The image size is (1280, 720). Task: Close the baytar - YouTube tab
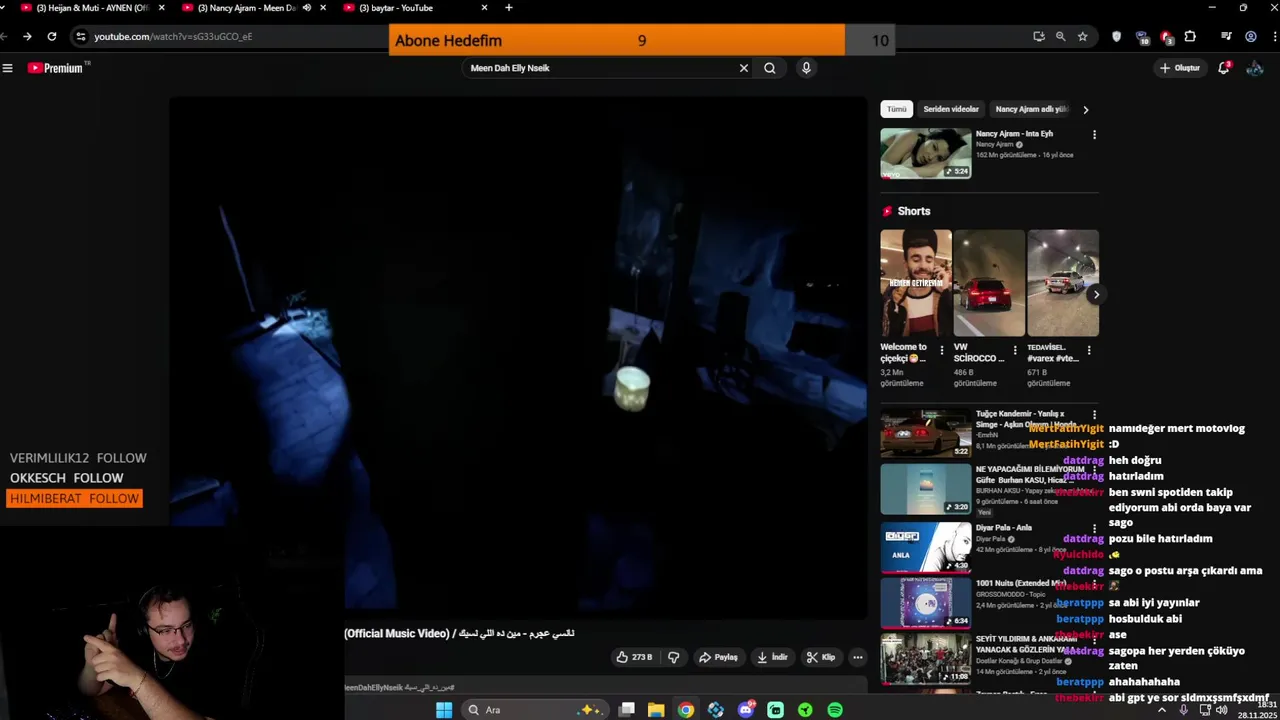(485, 8)
